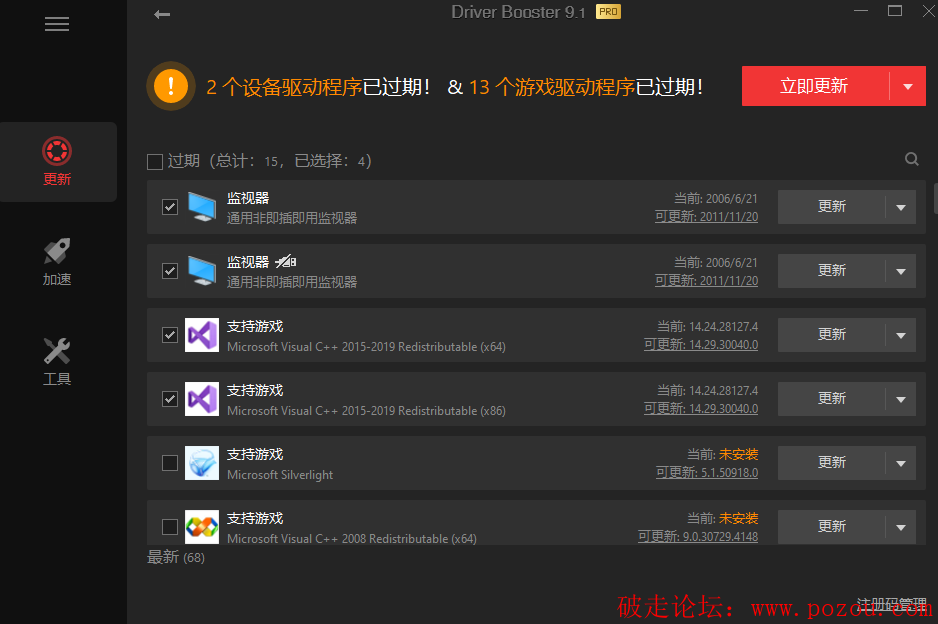Image resolution: width=938 pixels, height=624 pixels.
Task: Click 更新 button for Visual C++ 2008 (x64)
Action: point(832,527)
